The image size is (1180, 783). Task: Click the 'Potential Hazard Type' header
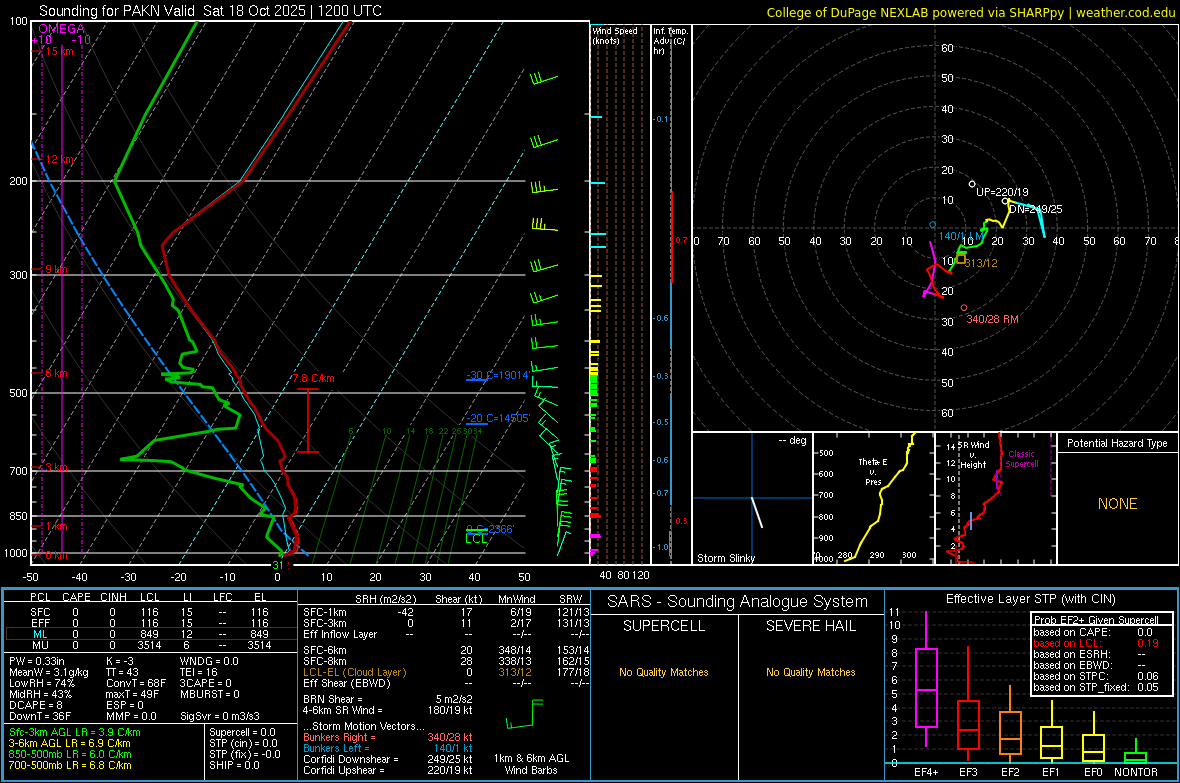point(1117,443)
